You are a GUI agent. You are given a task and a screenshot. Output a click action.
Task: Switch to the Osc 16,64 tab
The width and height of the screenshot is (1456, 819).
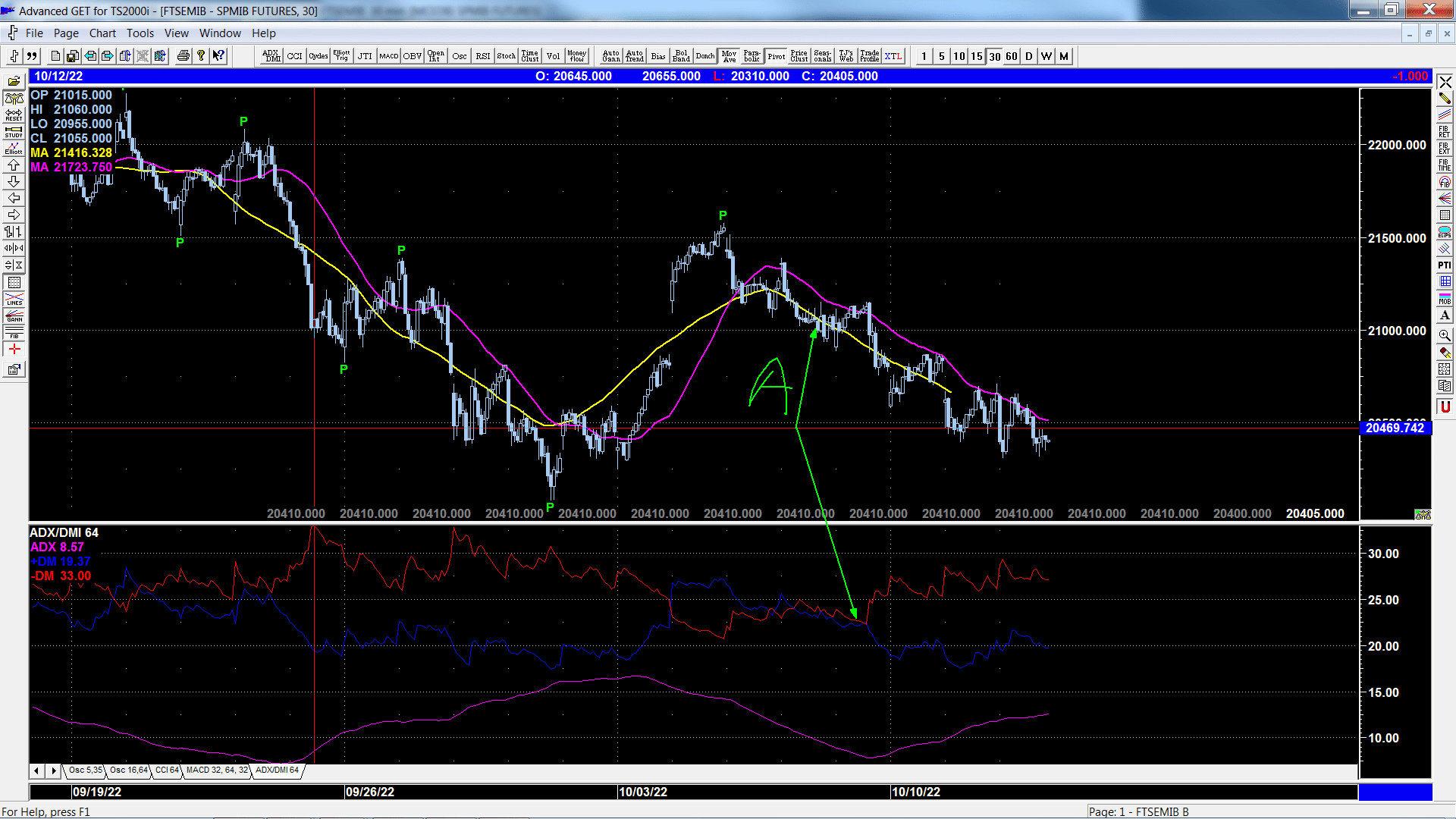129,770
